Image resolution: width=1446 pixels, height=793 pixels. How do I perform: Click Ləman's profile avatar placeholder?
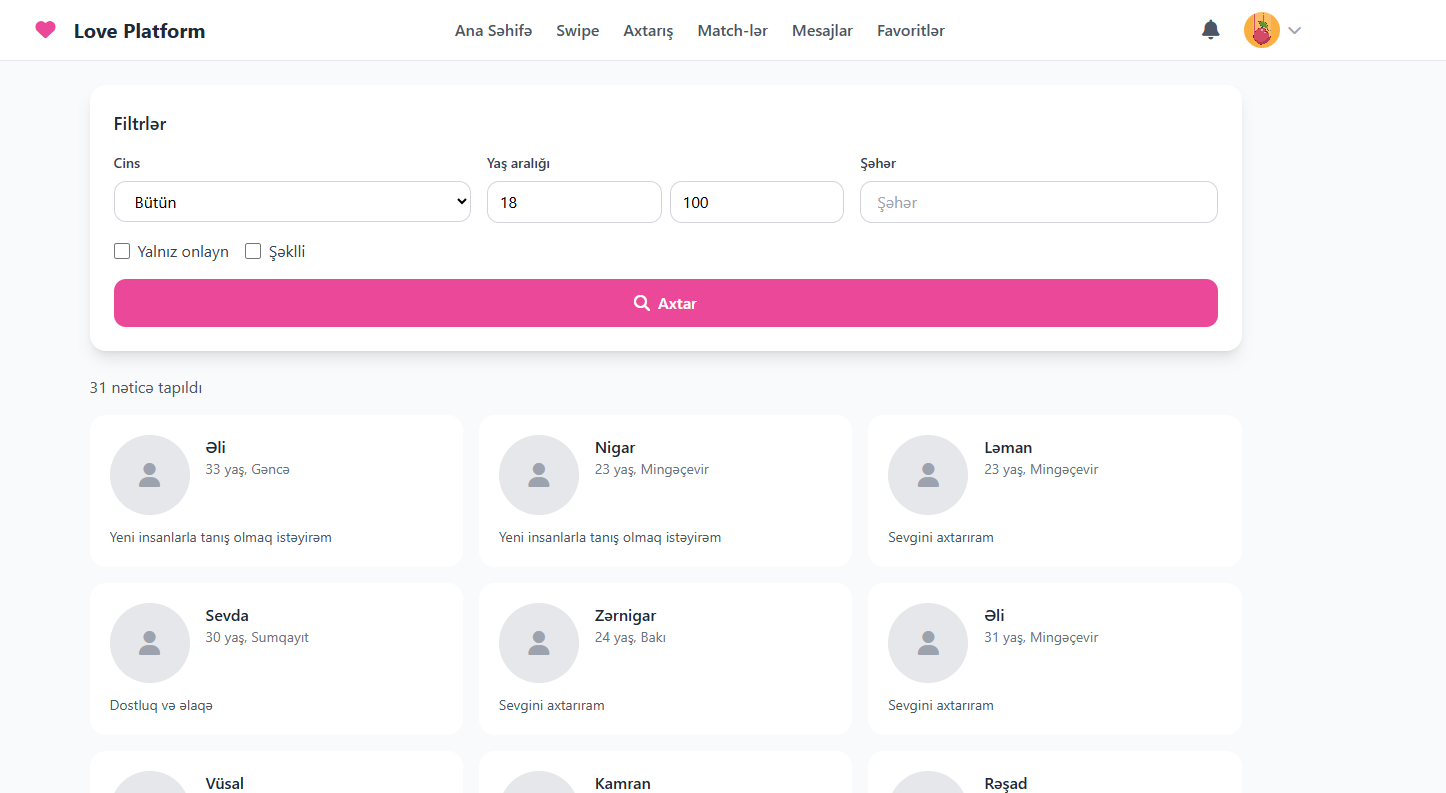tap(927, 475)
